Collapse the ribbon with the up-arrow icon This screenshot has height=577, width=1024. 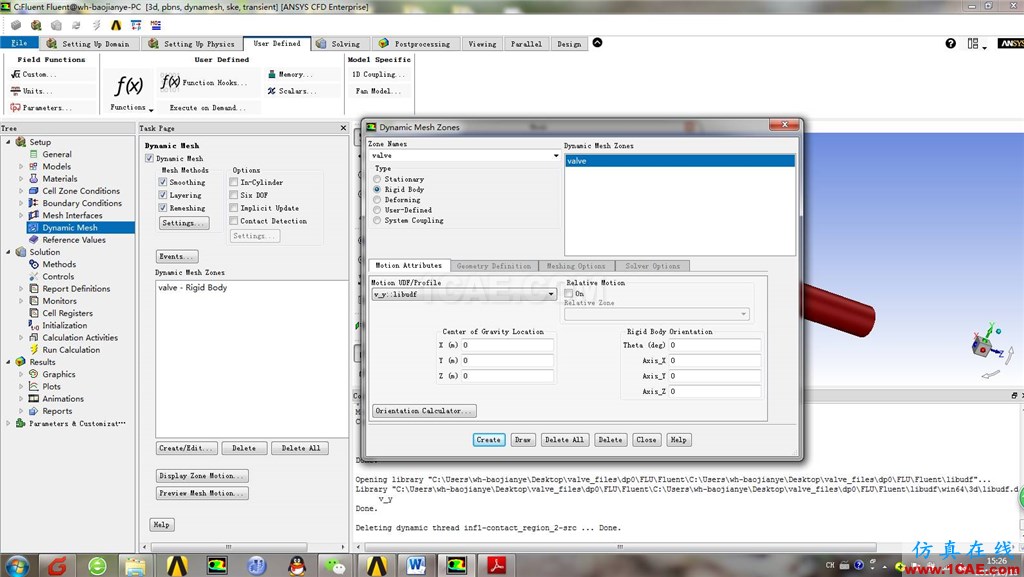[597, 43]
